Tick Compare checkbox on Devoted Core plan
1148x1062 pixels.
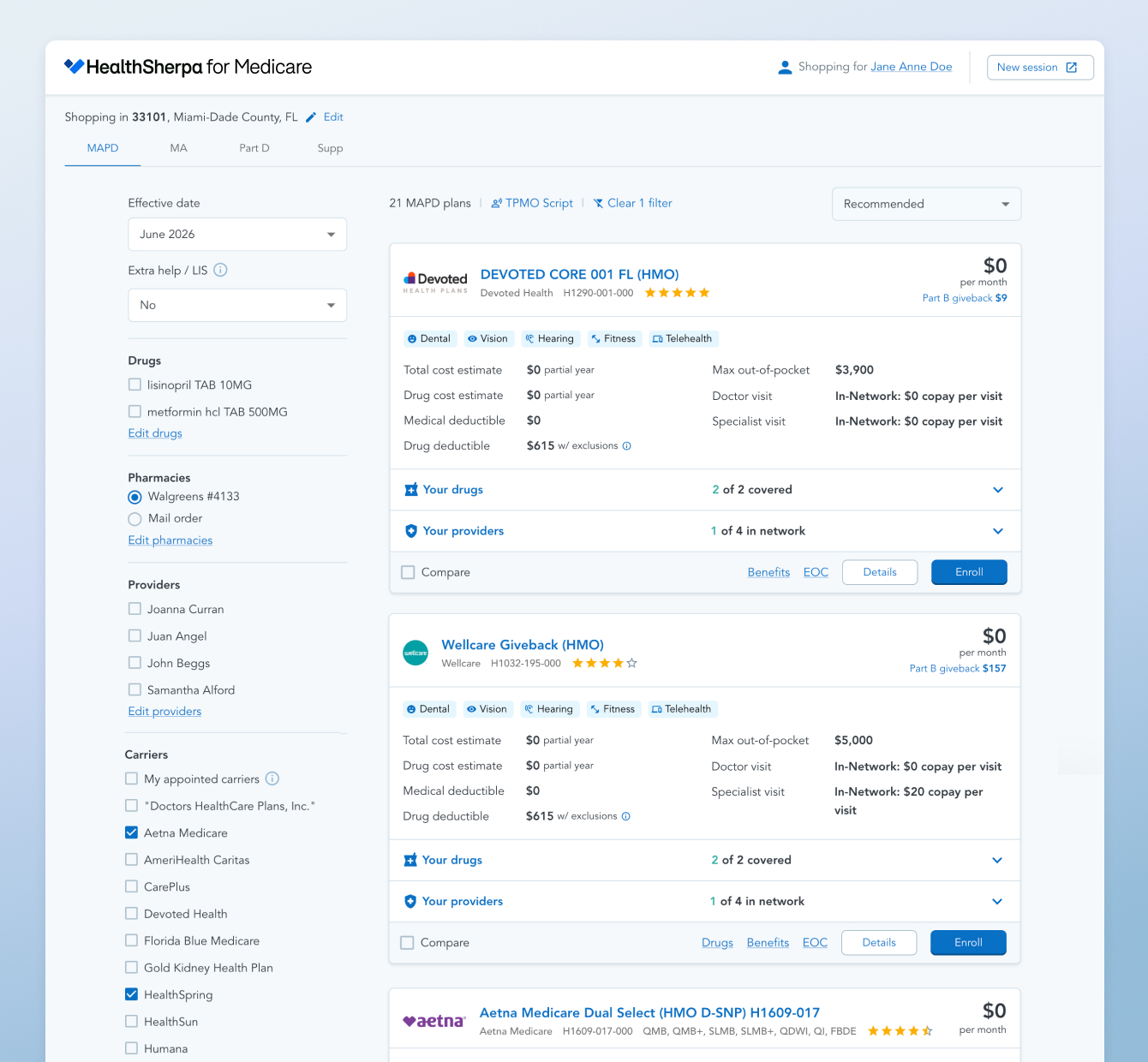click(x=408, y=572)
